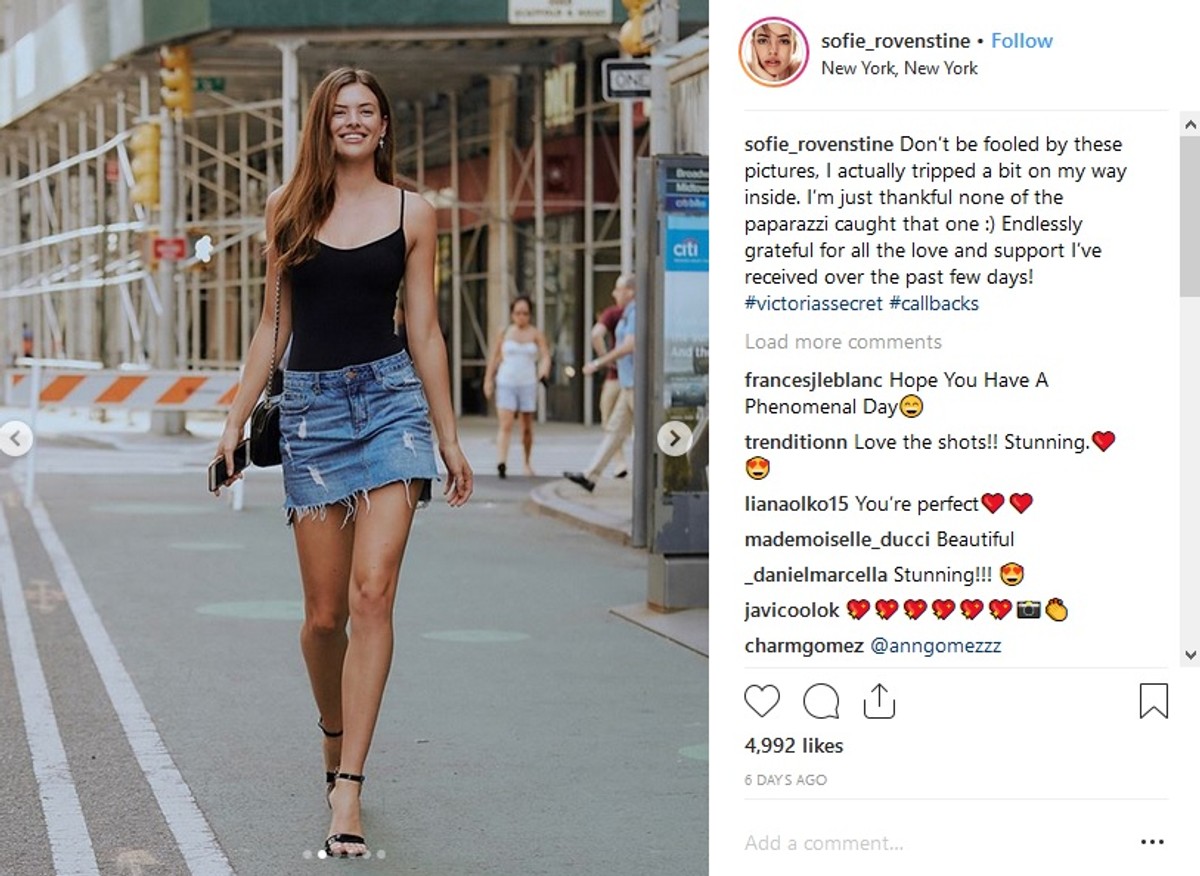Open #callbacks hashtag link
Viewport: 1200px width, 876px height.
coord(932,303)
